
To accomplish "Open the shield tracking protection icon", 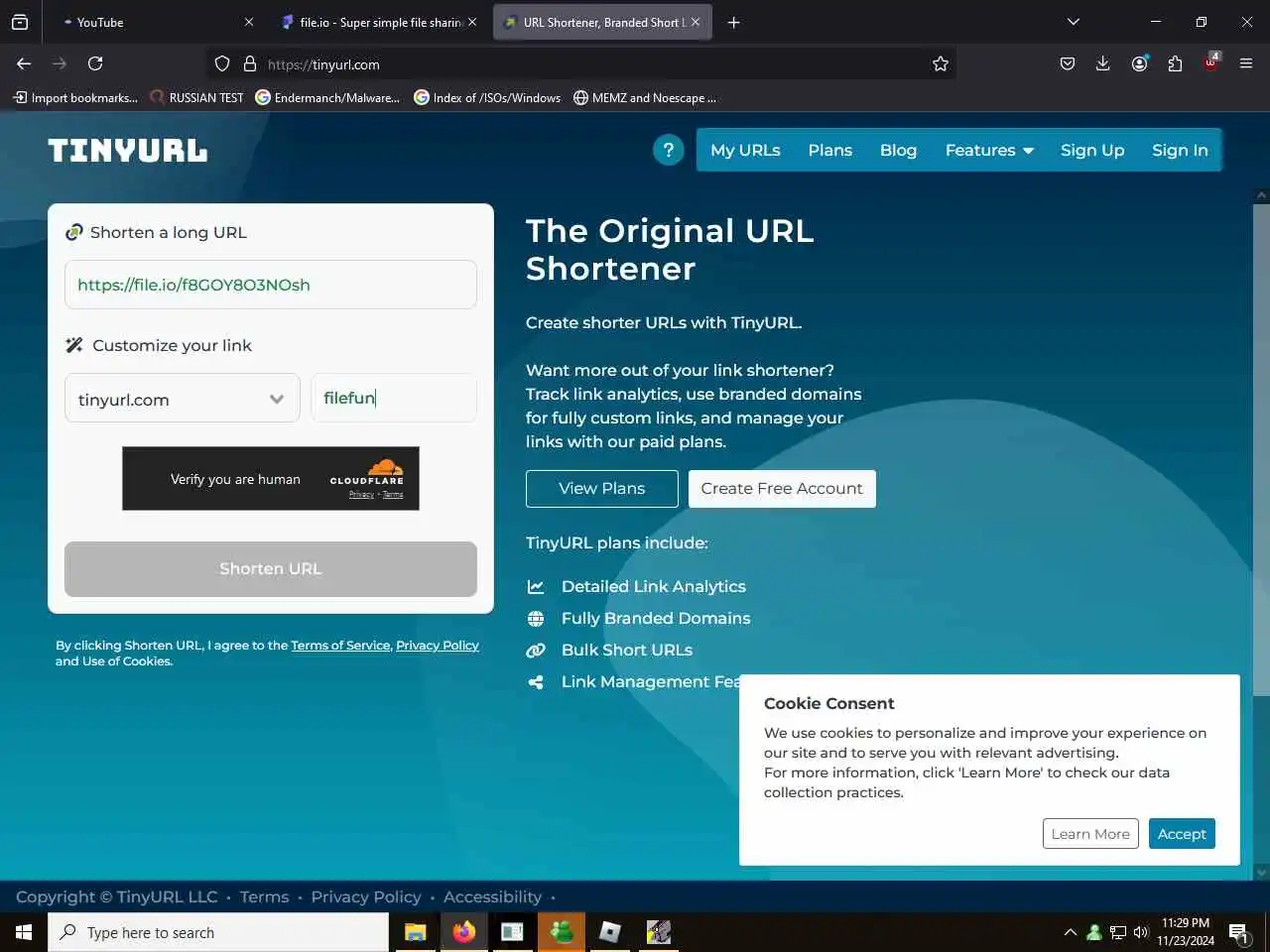I will click(222, 63).
